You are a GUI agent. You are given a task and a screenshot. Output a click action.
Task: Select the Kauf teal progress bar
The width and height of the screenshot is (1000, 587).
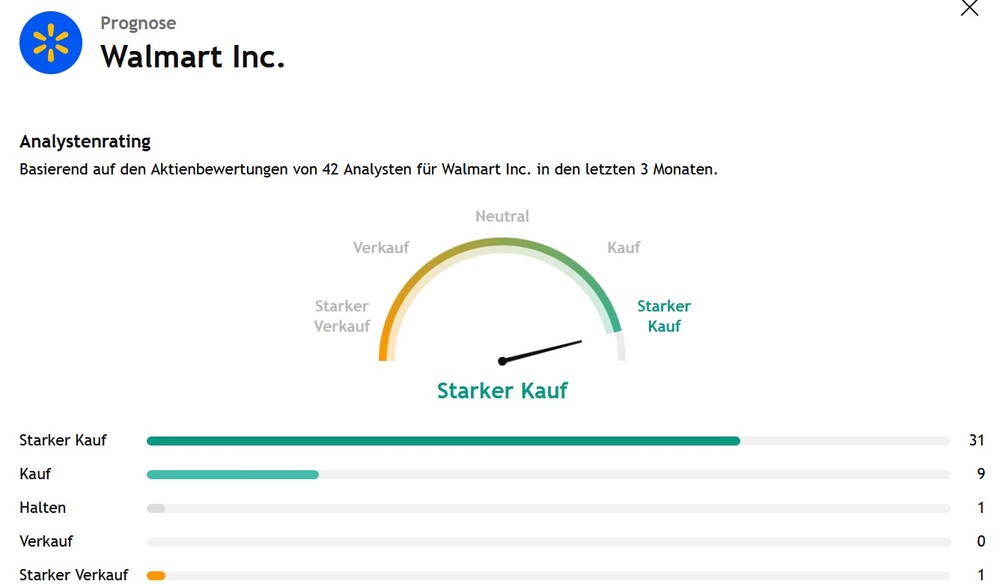pyautogui.click(x=233, y=475)
